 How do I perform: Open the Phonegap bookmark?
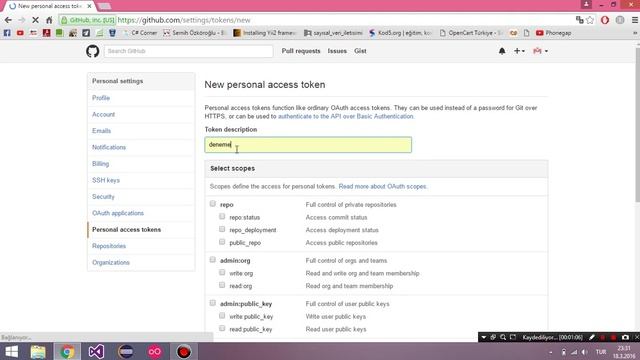(x=553, y=33)
